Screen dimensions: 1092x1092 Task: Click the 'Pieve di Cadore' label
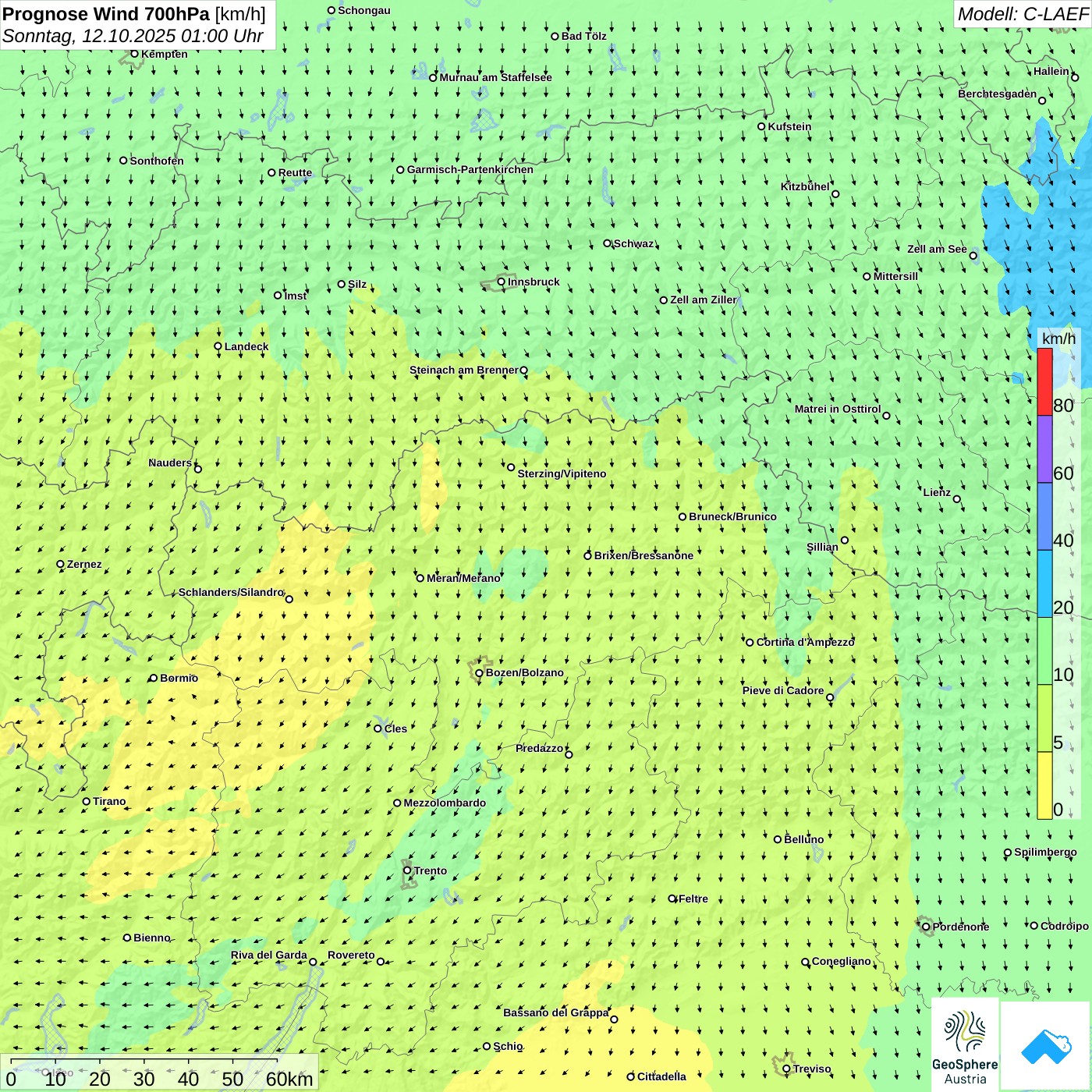click(783, 690)
